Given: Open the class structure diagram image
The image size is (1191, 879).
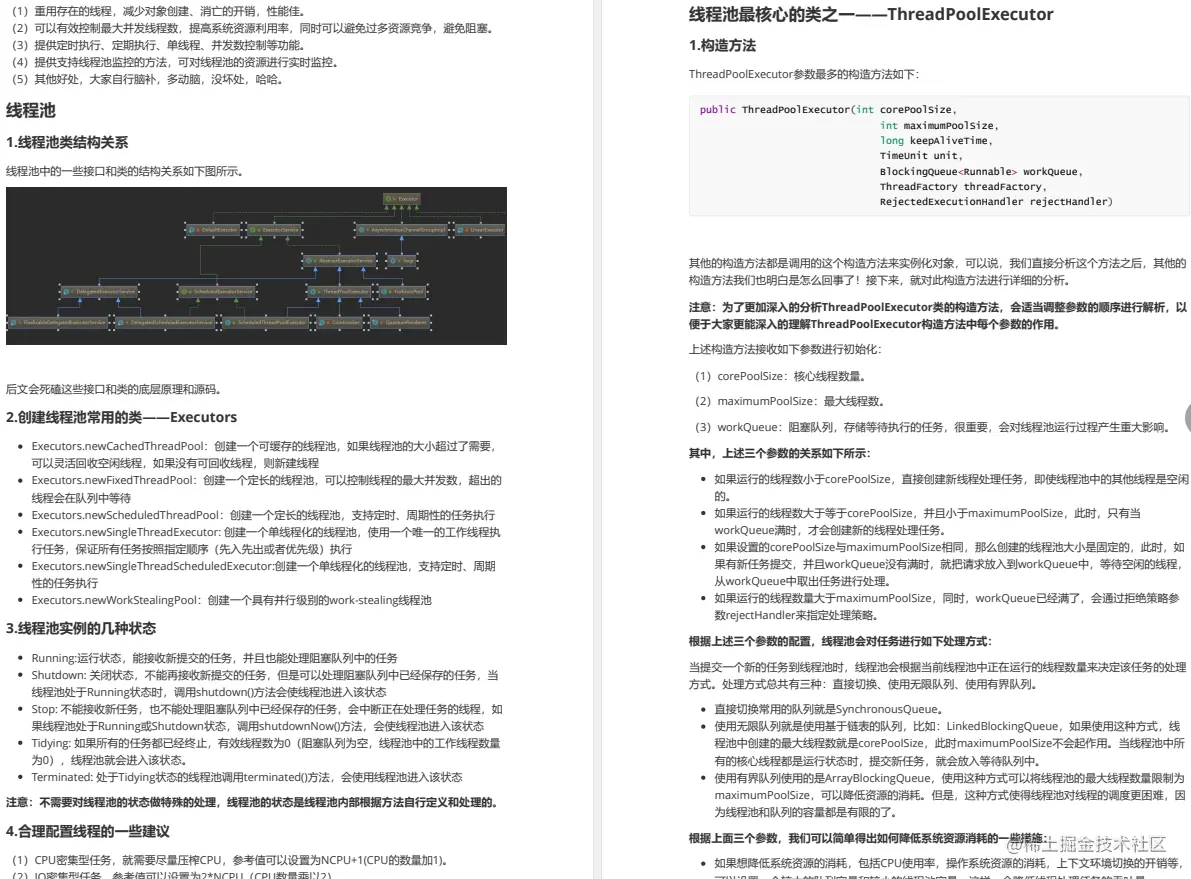Looking at the screenshot, I should (x=258, y=265).
